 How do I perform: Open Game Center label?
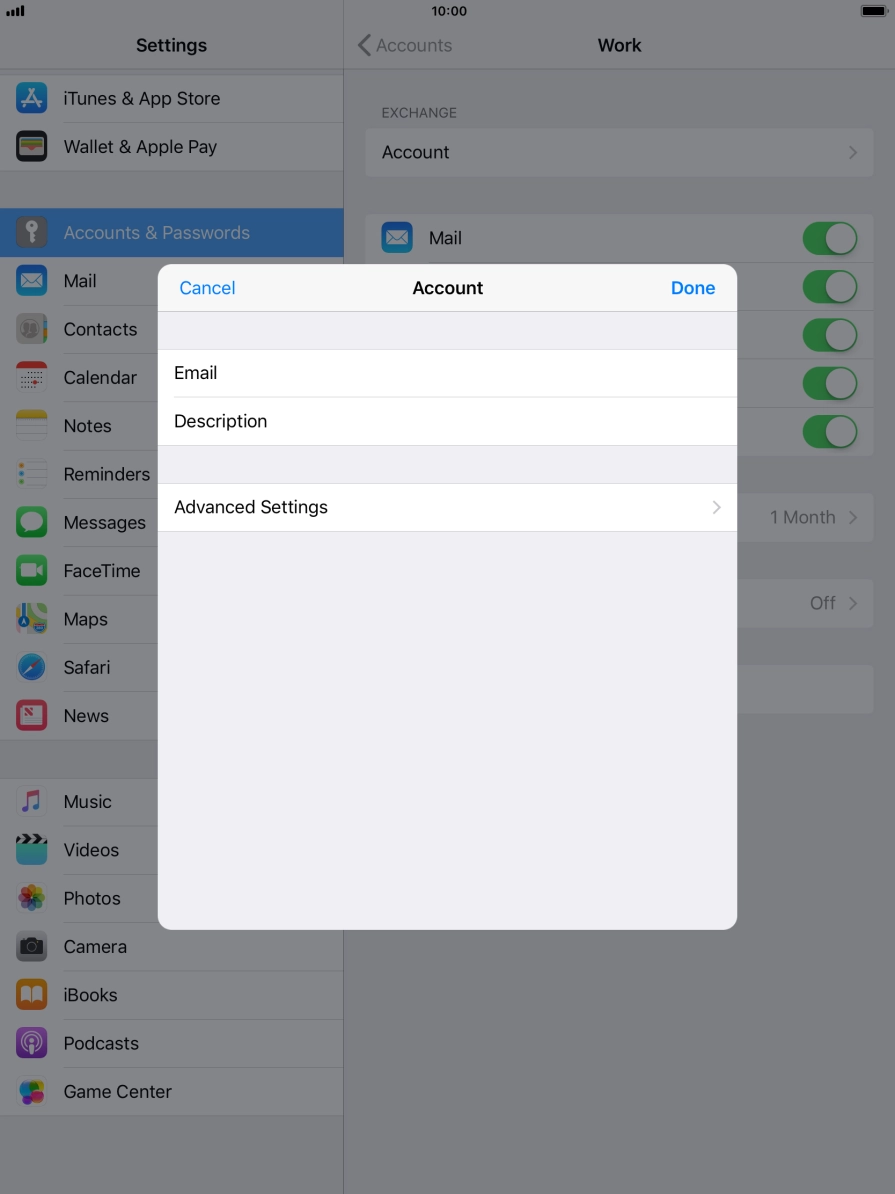pos(117,1091)
